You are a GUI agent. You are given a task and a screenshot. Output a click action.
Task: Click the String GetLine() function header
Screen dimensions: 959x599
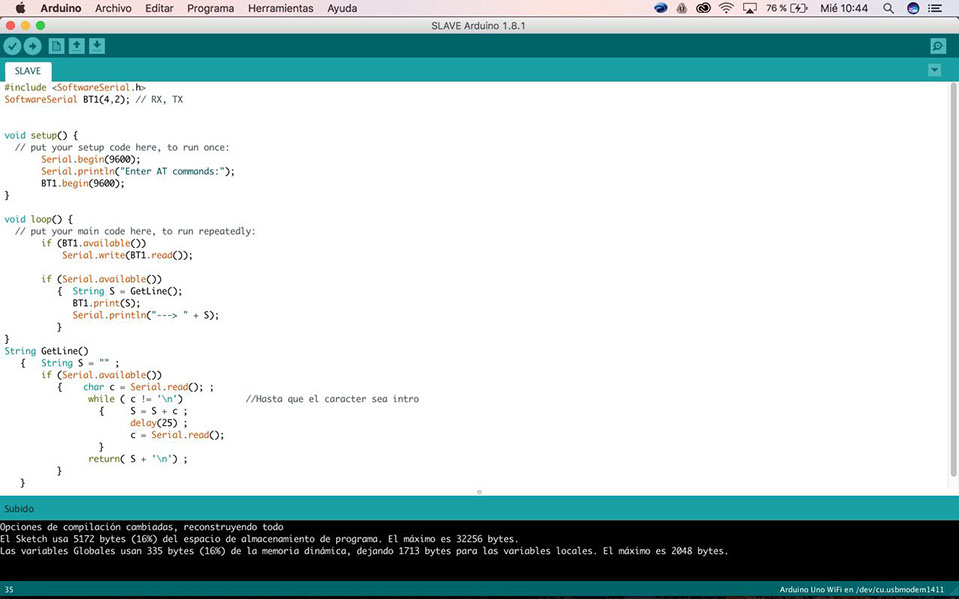tap(46, 351)
